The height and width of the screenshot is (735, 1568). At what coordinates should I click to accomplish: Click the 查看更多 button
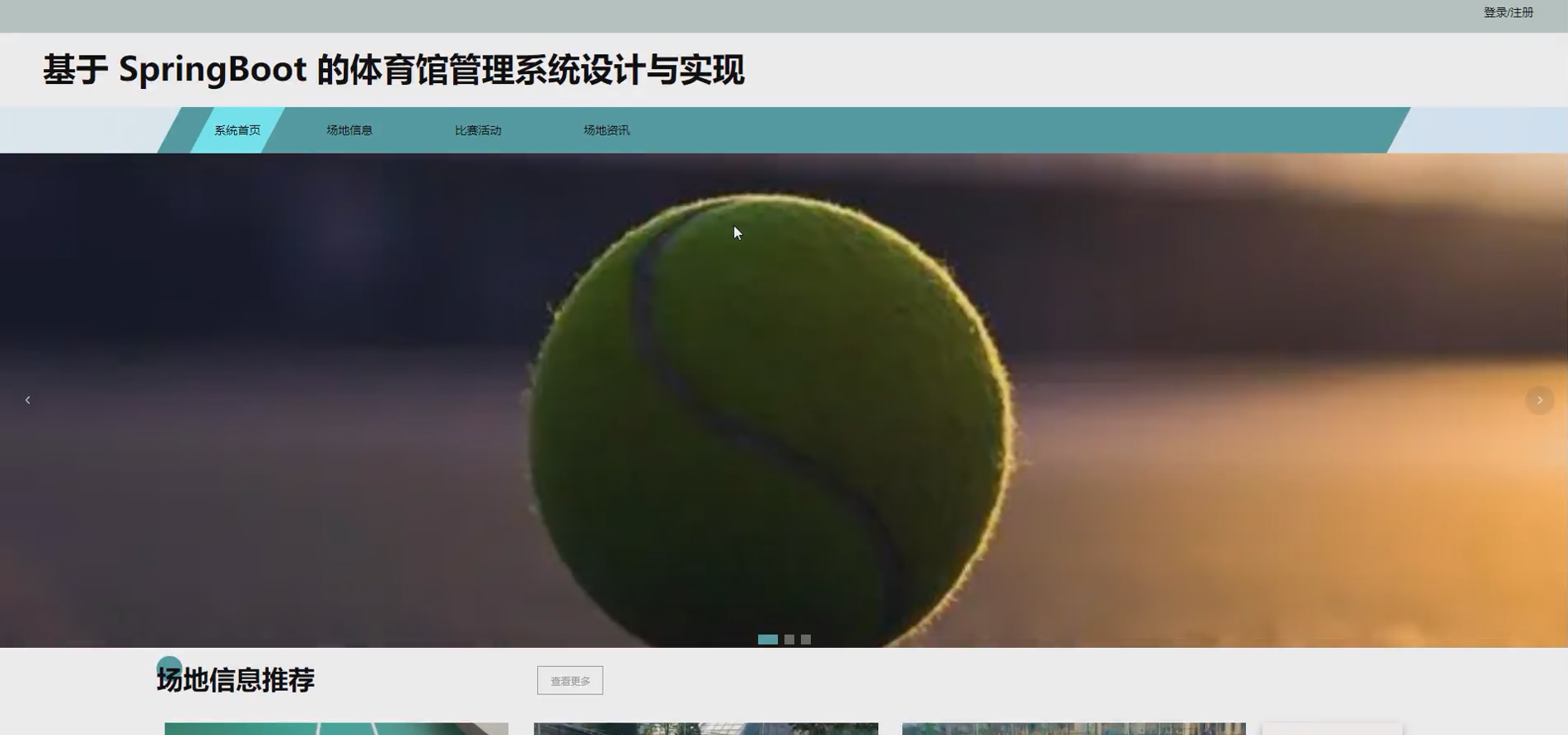570,680
